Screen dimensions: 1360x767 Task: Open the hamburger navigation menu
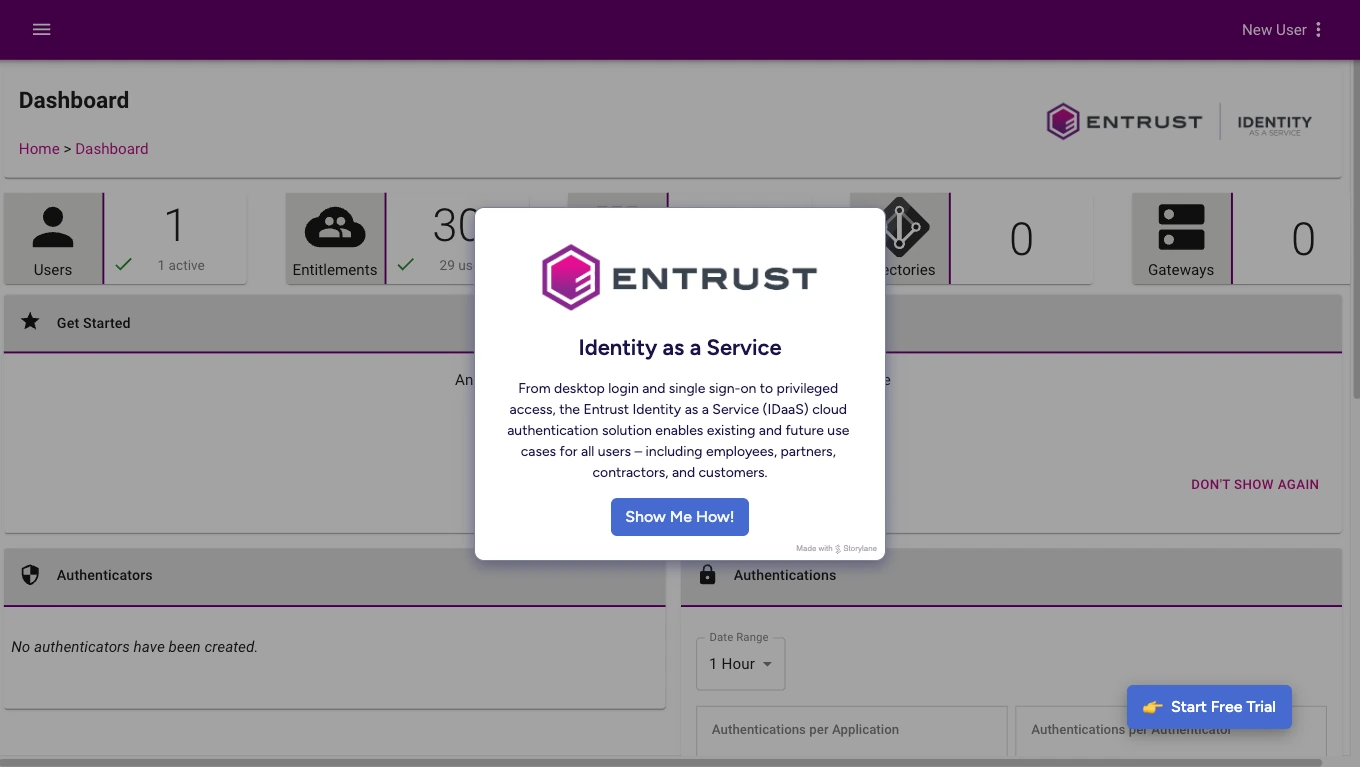click(x=41, y=29)
